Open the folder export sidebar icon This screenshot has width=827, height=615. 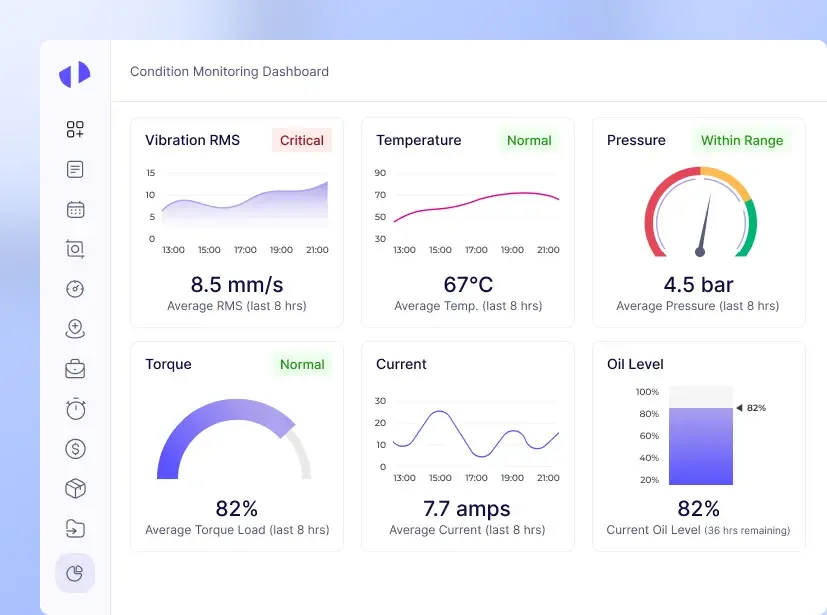click(x=75, y=528)
